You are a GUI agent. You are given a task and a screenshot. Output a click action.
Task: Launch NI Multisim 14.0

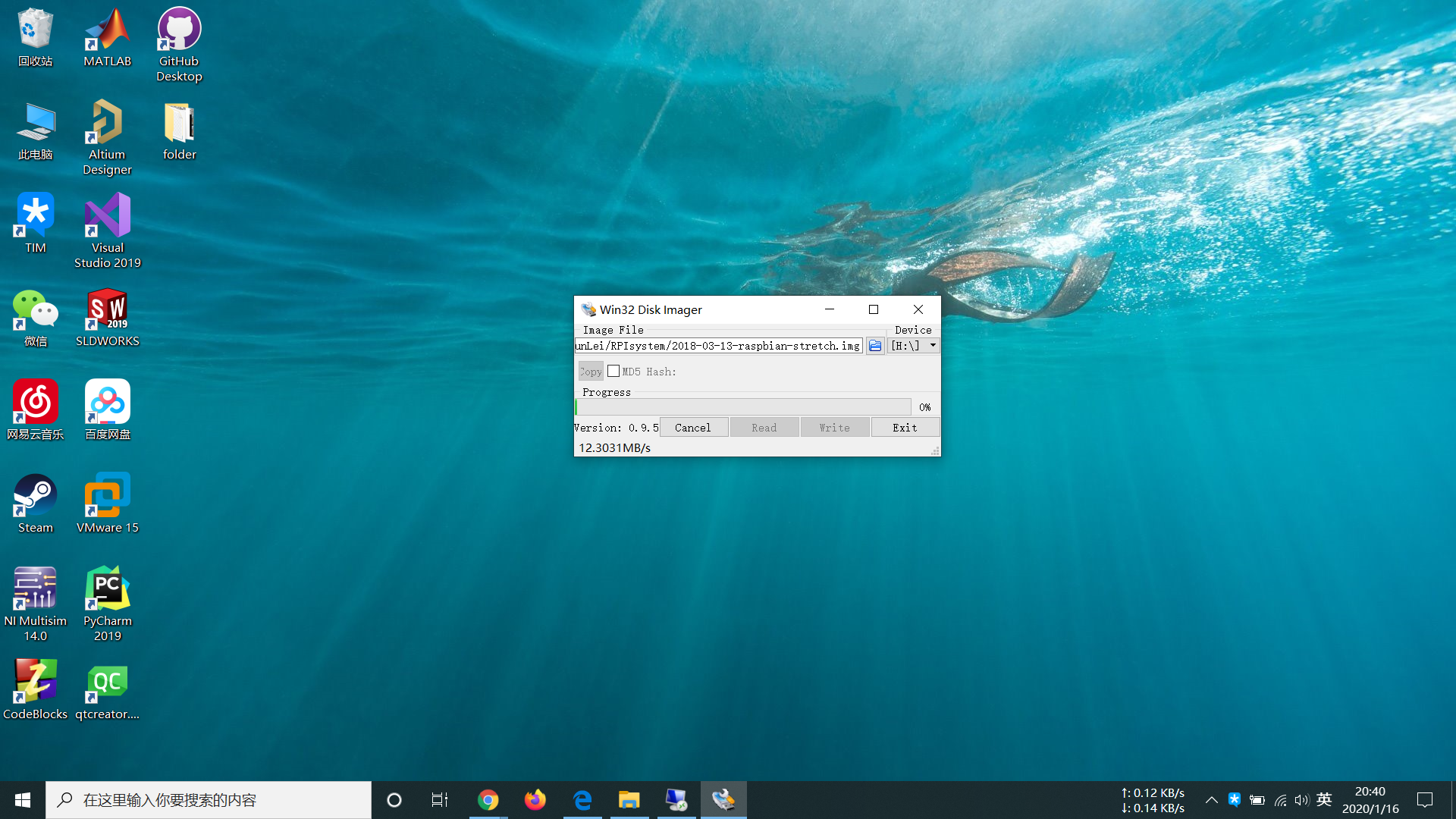click(34, 597)
